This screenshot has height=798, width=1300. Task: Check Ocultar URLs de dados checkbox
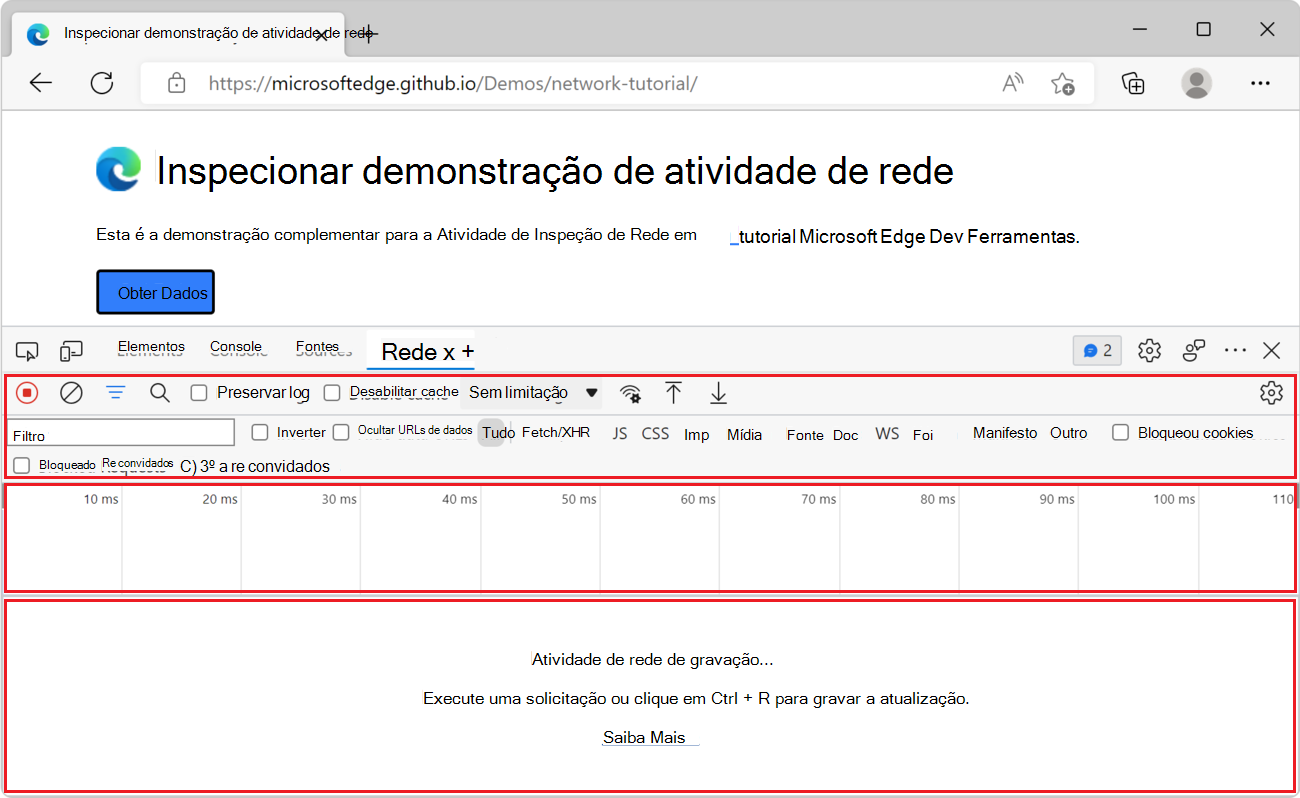coord(341,432)
